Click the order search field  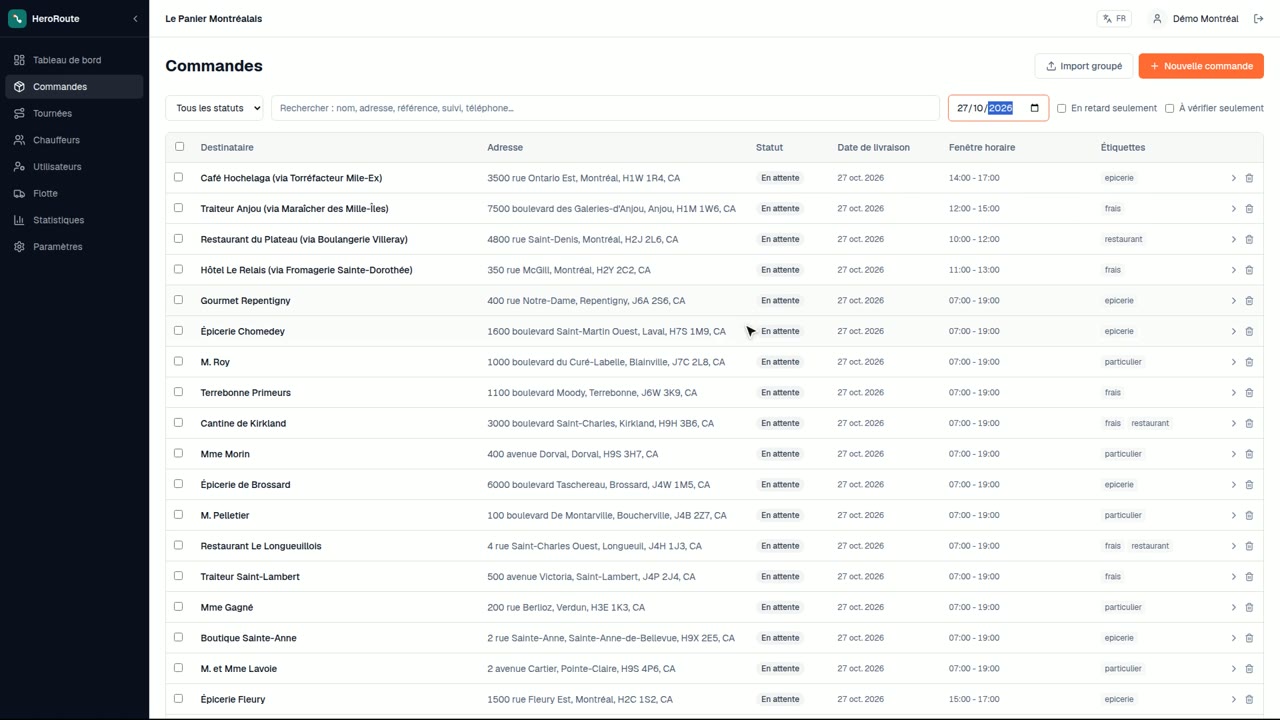[605, 108]
